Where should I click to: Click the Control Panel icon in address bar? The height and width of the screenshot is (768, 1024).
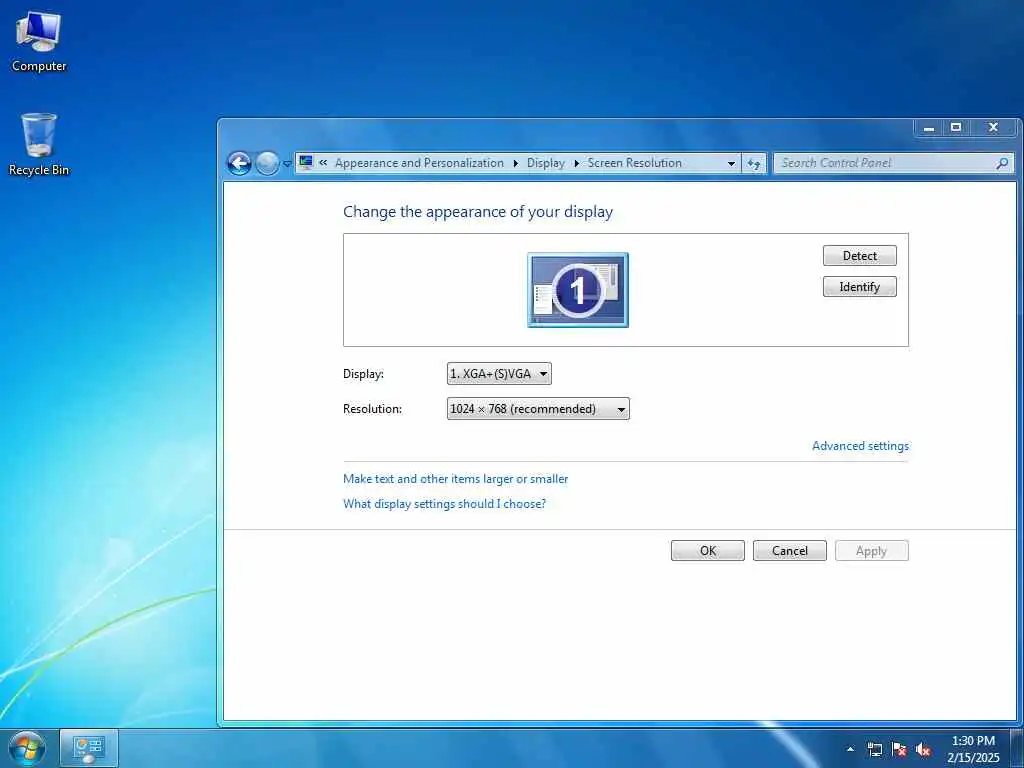[306, 163]
